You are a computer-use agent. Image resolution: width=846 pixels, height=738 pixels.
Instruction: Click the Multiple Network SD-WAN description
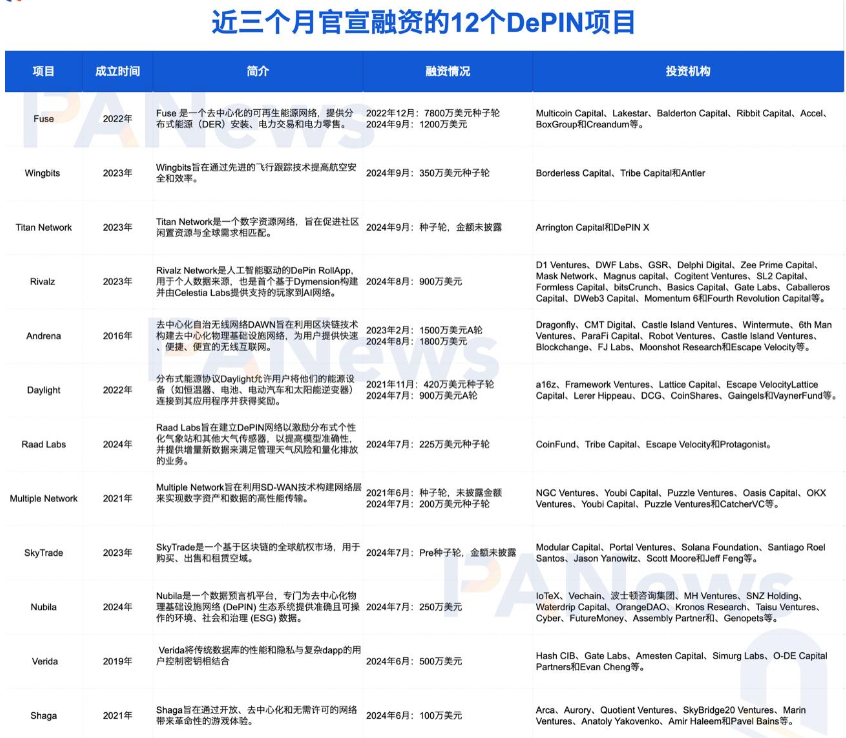[258, 493]
